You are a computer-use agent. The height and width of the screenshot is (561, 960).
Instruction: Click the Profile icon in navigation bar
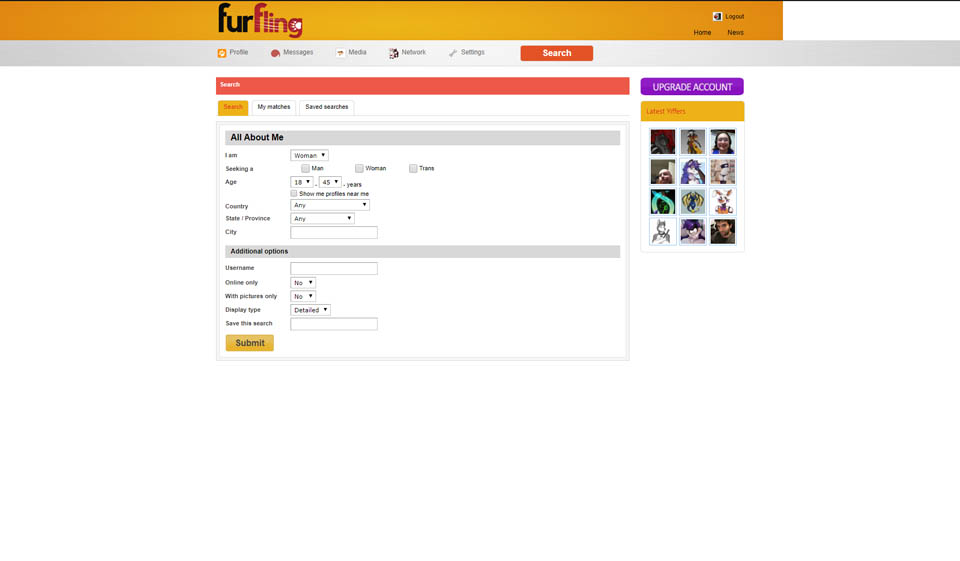click(222, 53)
